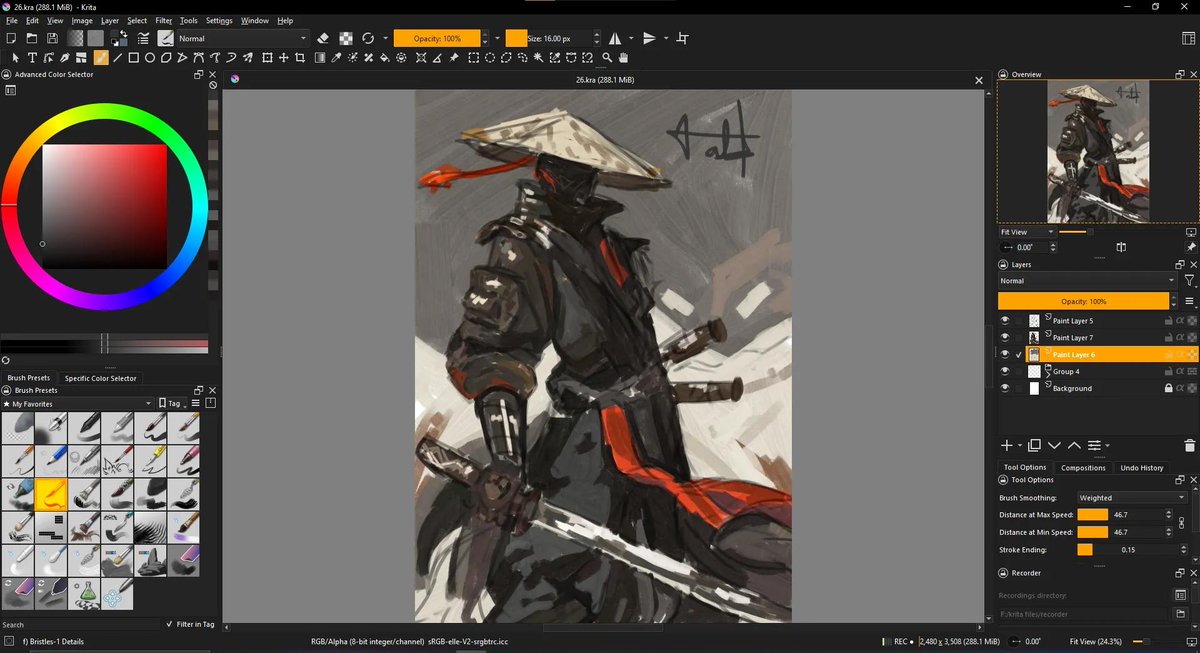The image size is (1200, 653).
Task: Open My Favorites brush tag dropdown
Action: point(77,404)
